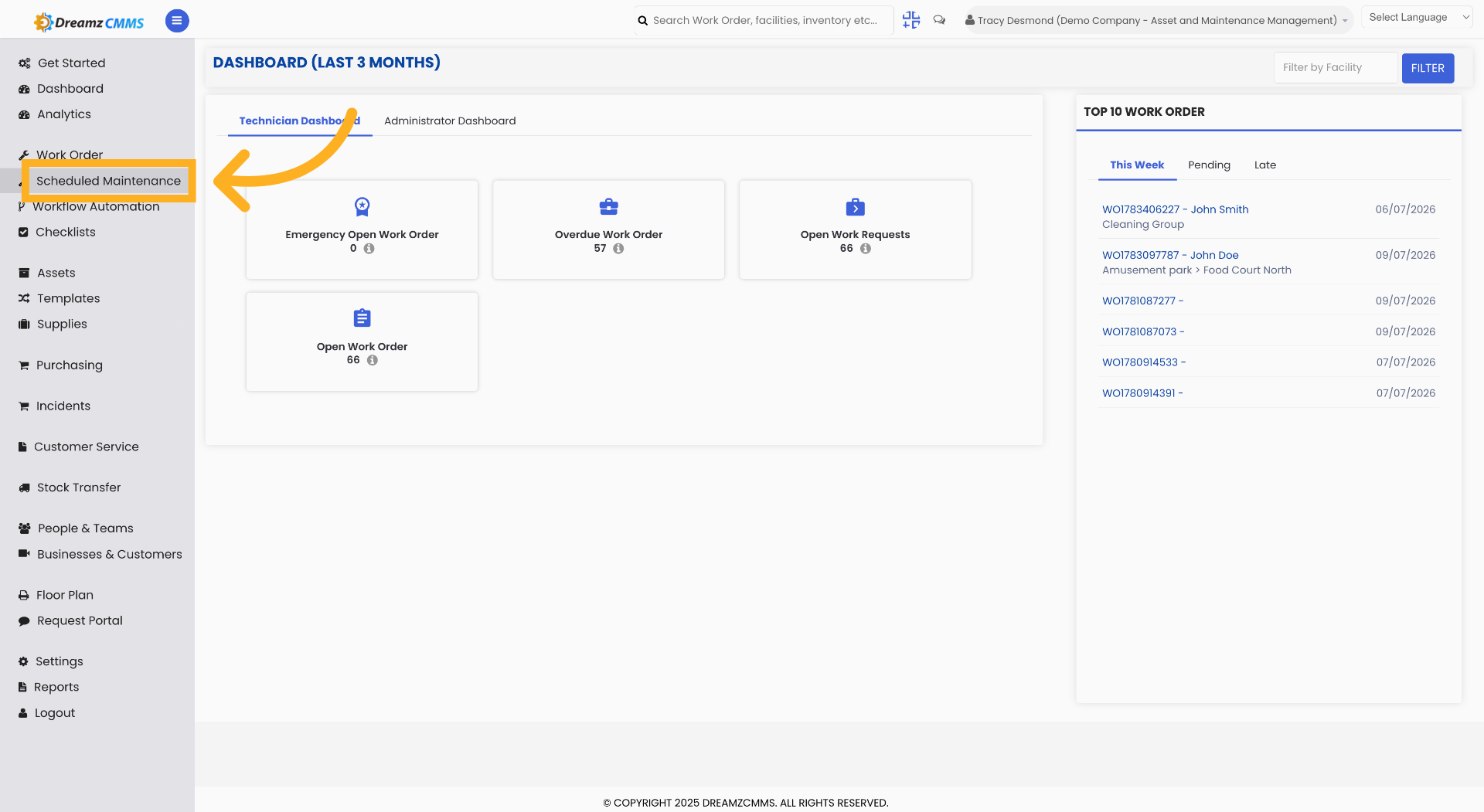
Task: Open the Select Language dropdown
Action: pos(1419,17)
